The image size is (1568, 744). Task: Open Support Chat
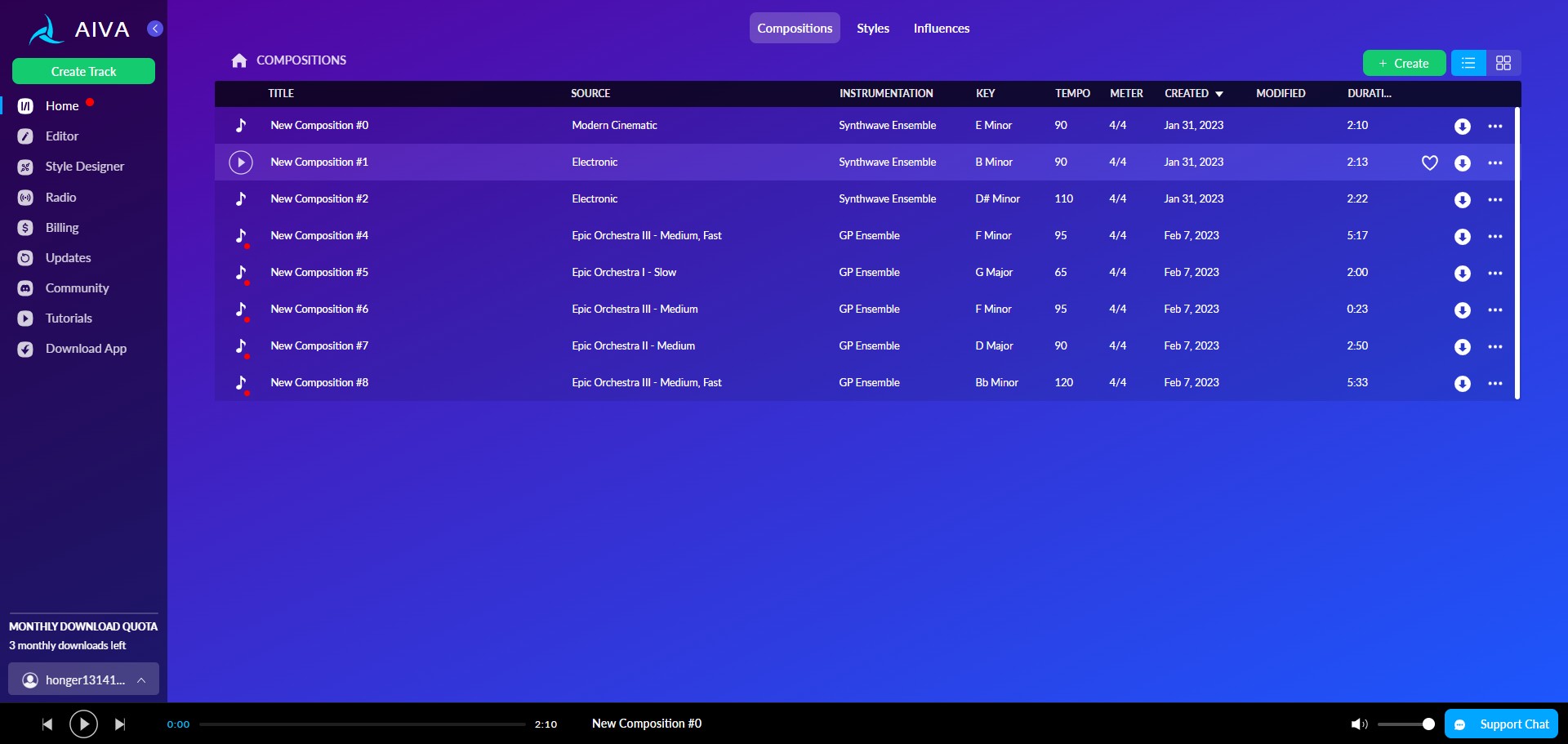click(x=1501, y=724)
